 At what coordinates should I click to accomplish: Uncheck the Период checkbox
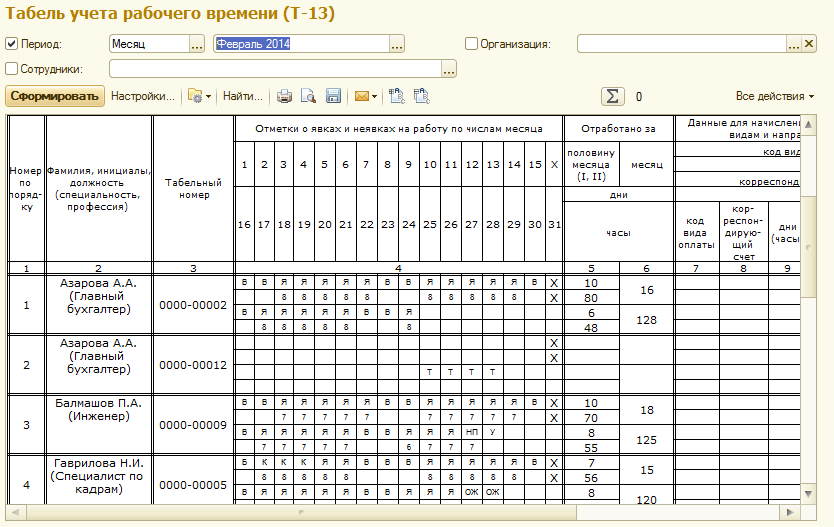coord(12,44)
